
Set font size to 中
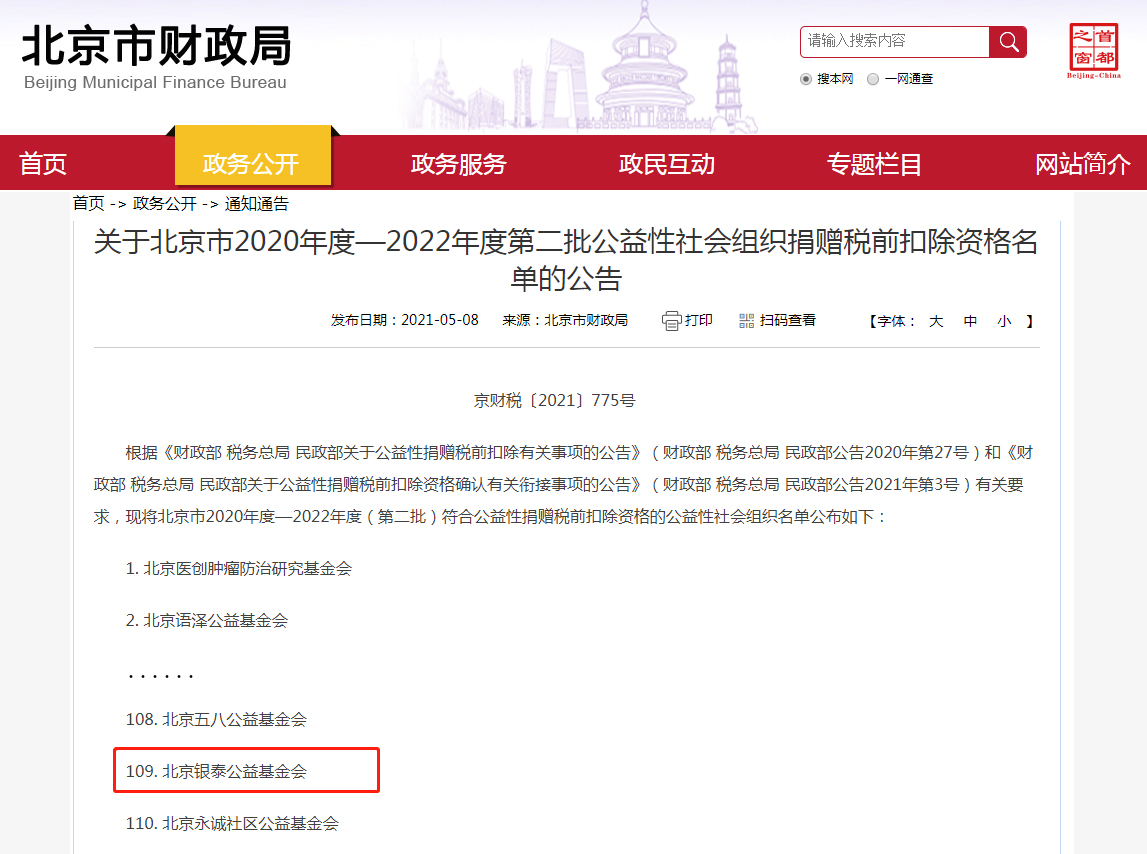[x=970, y=321]
